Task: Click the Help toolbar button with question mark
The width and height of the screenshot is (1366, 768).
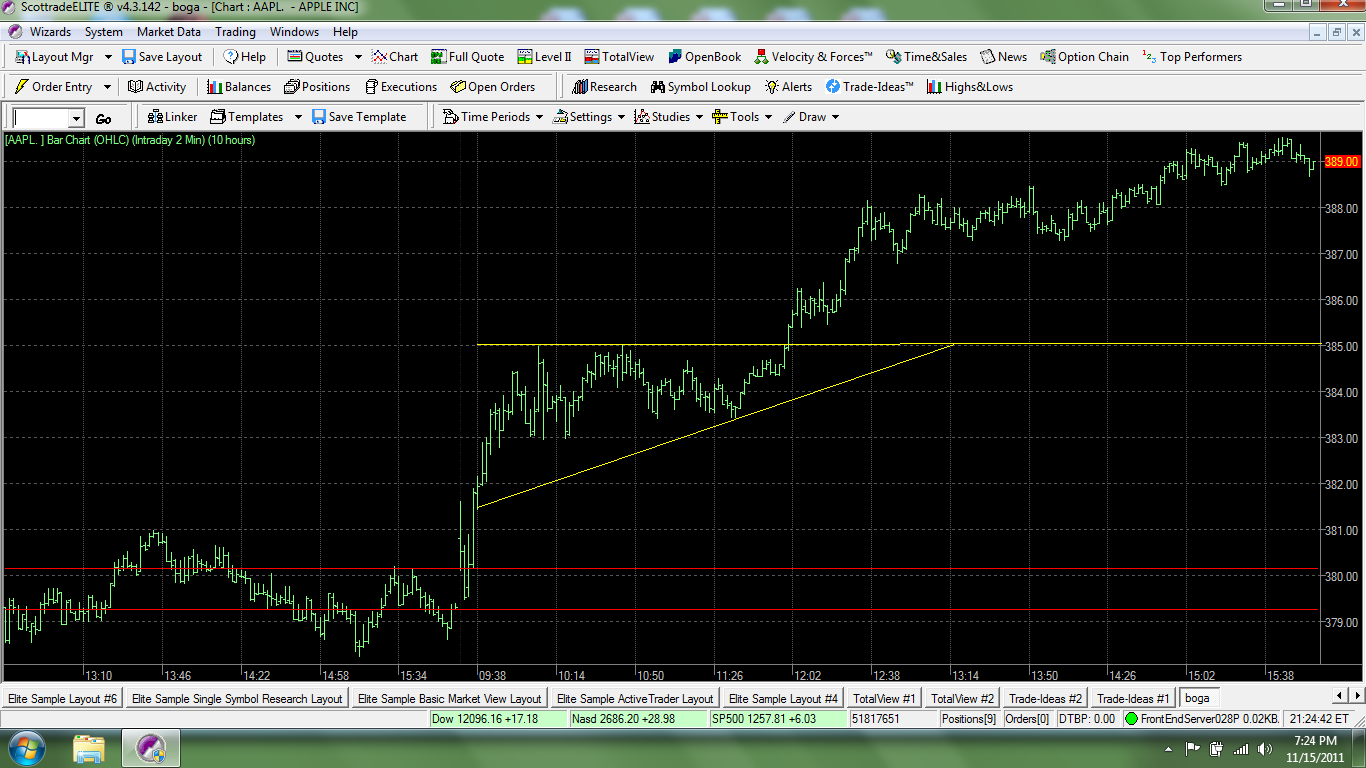Action: click(245, 57)
